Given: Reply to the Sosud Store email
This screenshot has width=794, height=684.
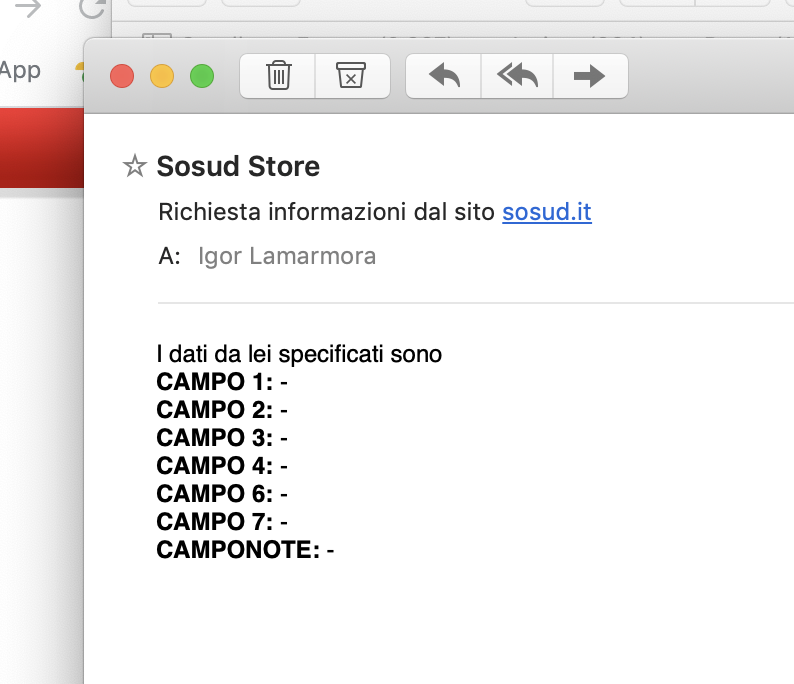Looking at the screenshot, I should 443,75.
